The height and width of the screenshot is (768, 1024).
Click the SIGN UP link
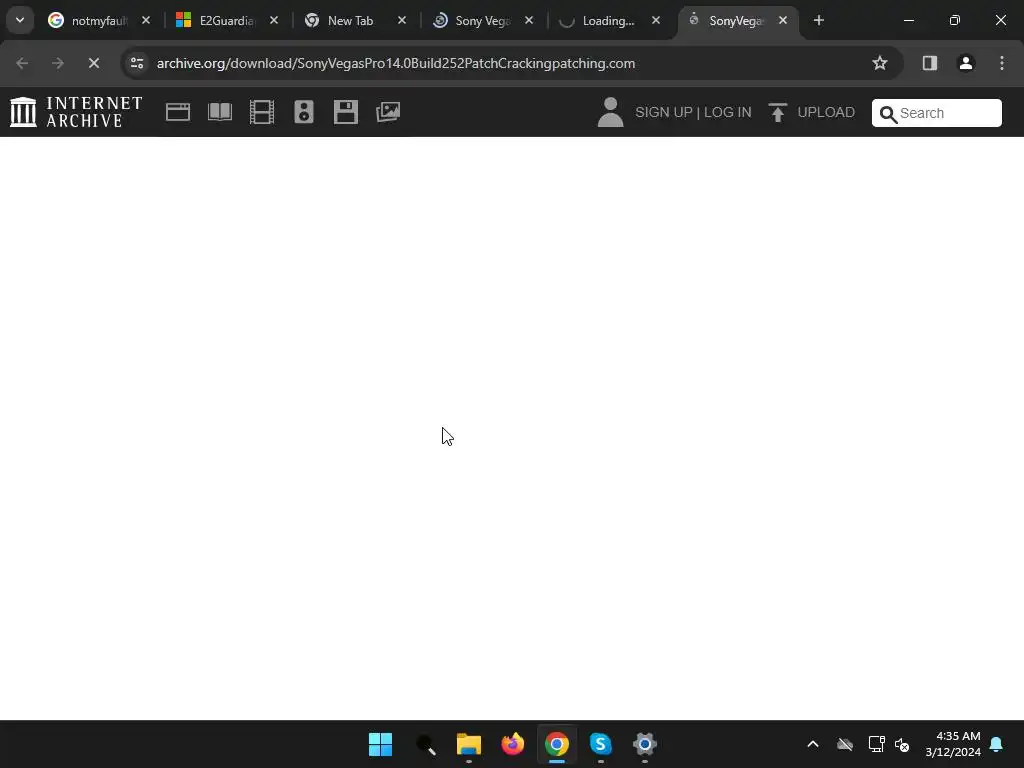point(664,112)
